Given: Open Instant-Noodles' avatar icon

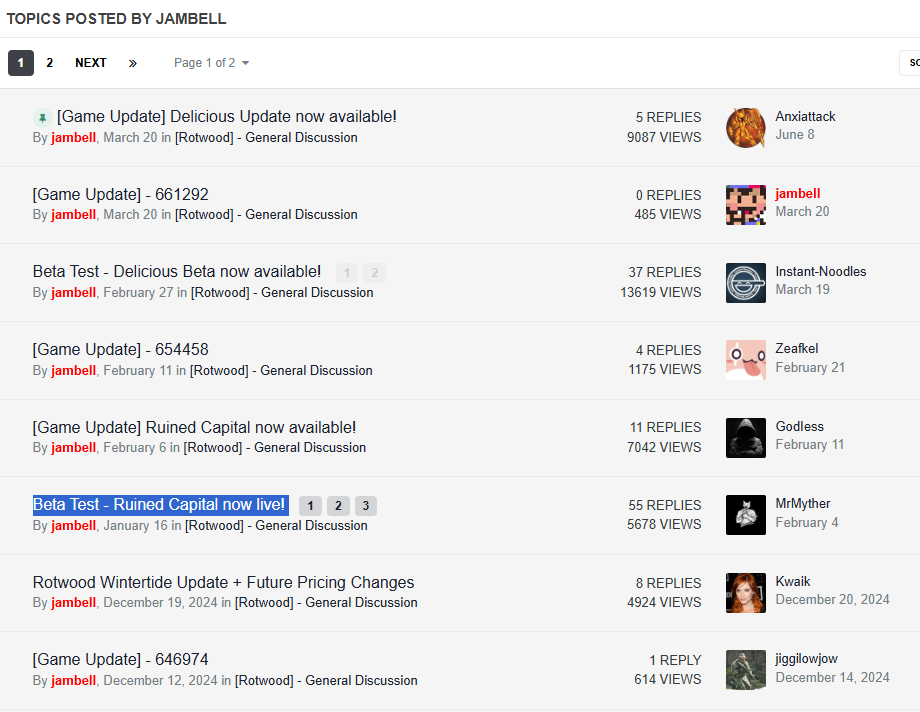Looking at the screenshot, I should [745, 282].
